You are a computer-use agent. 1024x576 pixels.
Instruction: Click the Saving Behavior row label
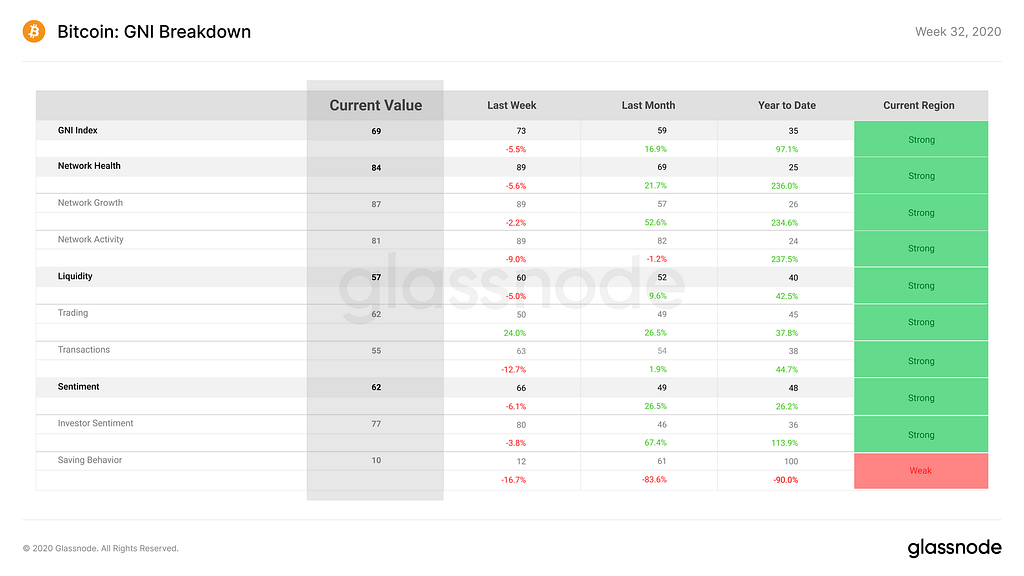coord(90,460)
